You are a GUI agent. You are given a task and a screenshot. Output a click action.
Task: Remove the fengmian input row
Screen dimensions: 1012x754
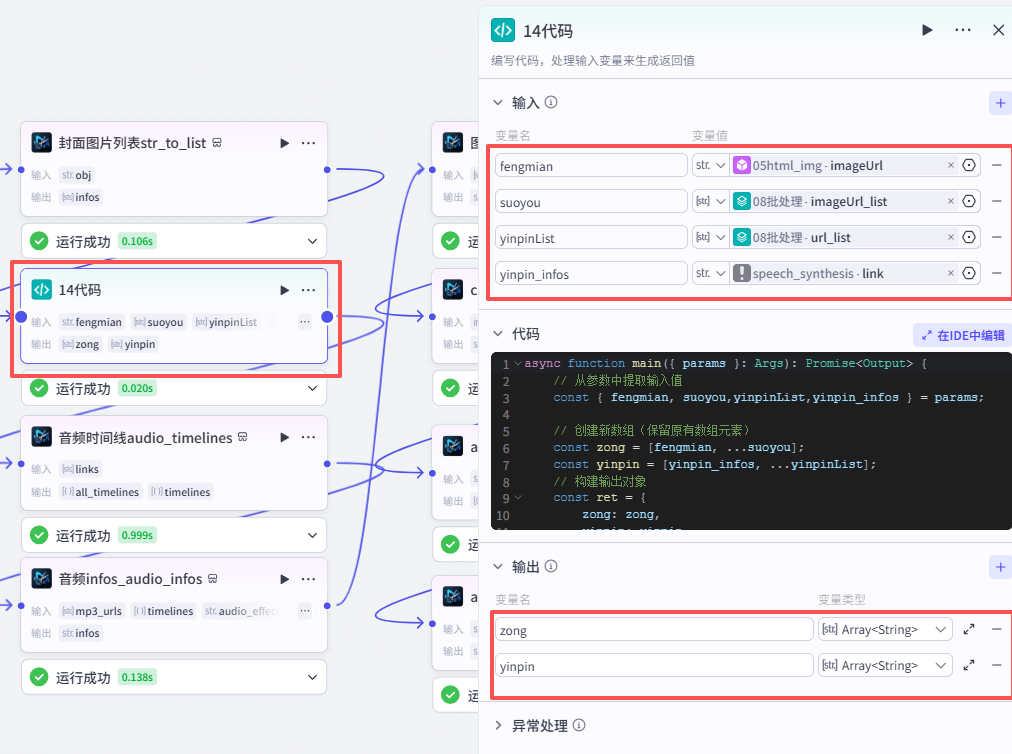(x=997, y=166)
